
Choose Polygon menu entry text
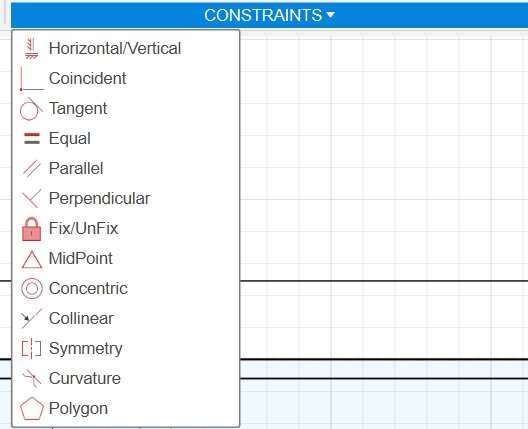pyautogui.click(x=78, y=408)
